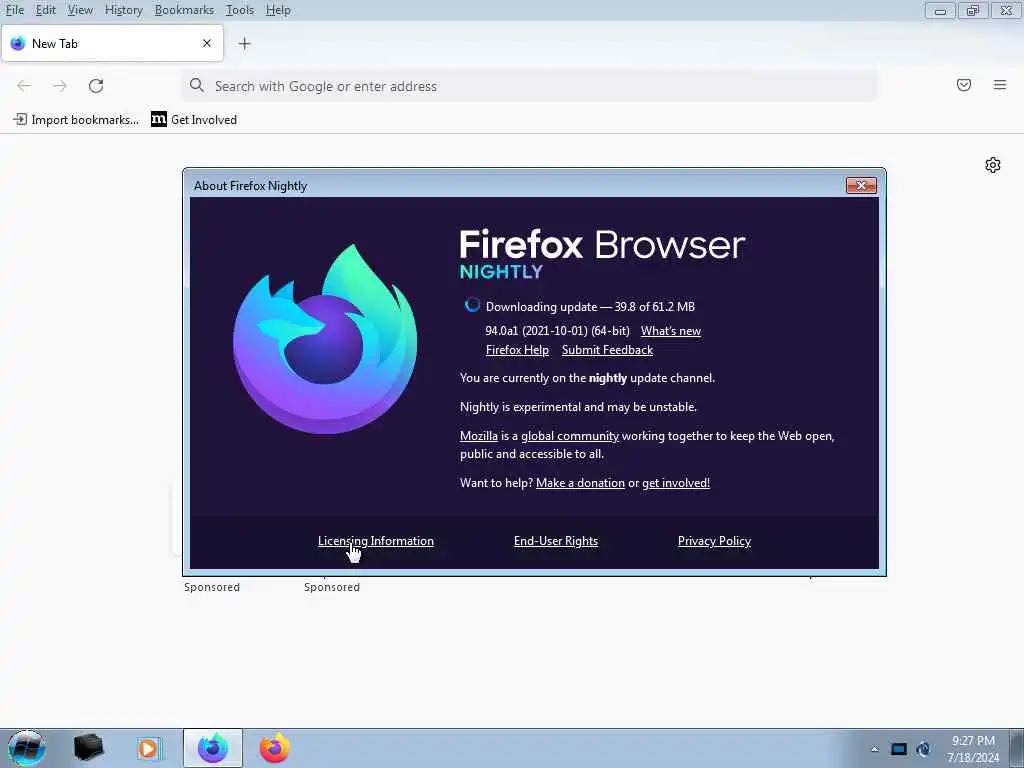Image resolution: width=1024 pixels, height=768 pixels.
Task: Open the Tools menu
Action: click(x=240, y=10)
